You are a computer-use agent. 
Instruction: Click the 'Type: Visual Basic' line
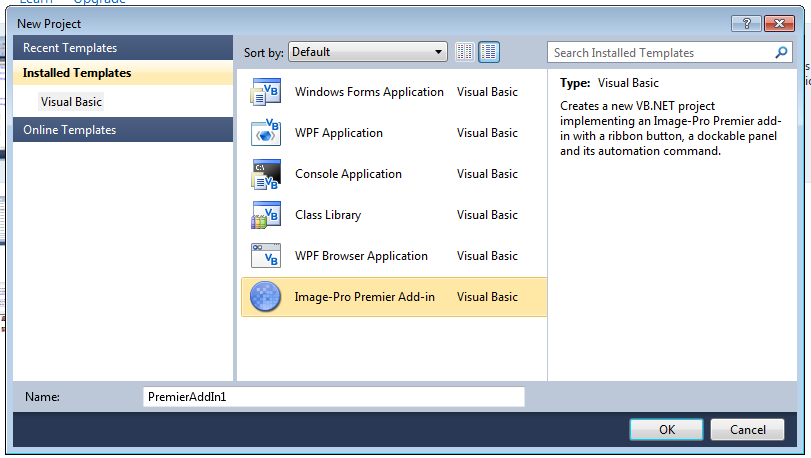609,83
